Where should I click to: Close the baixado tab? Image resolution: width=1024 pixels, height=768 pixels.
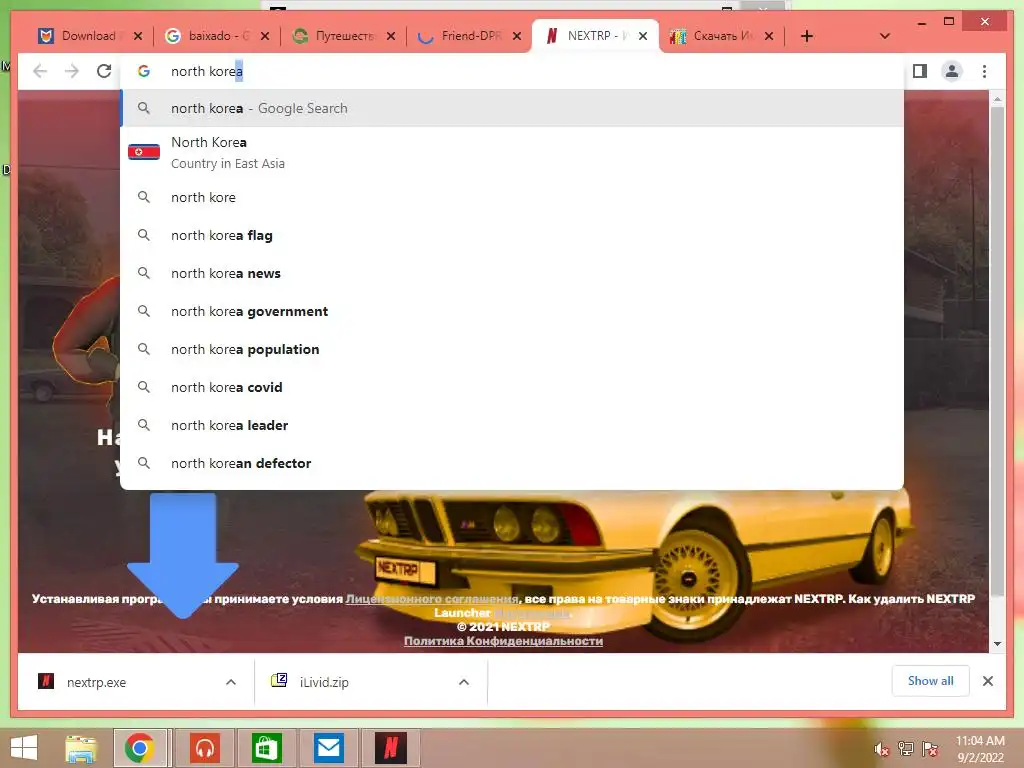(264, 36)
